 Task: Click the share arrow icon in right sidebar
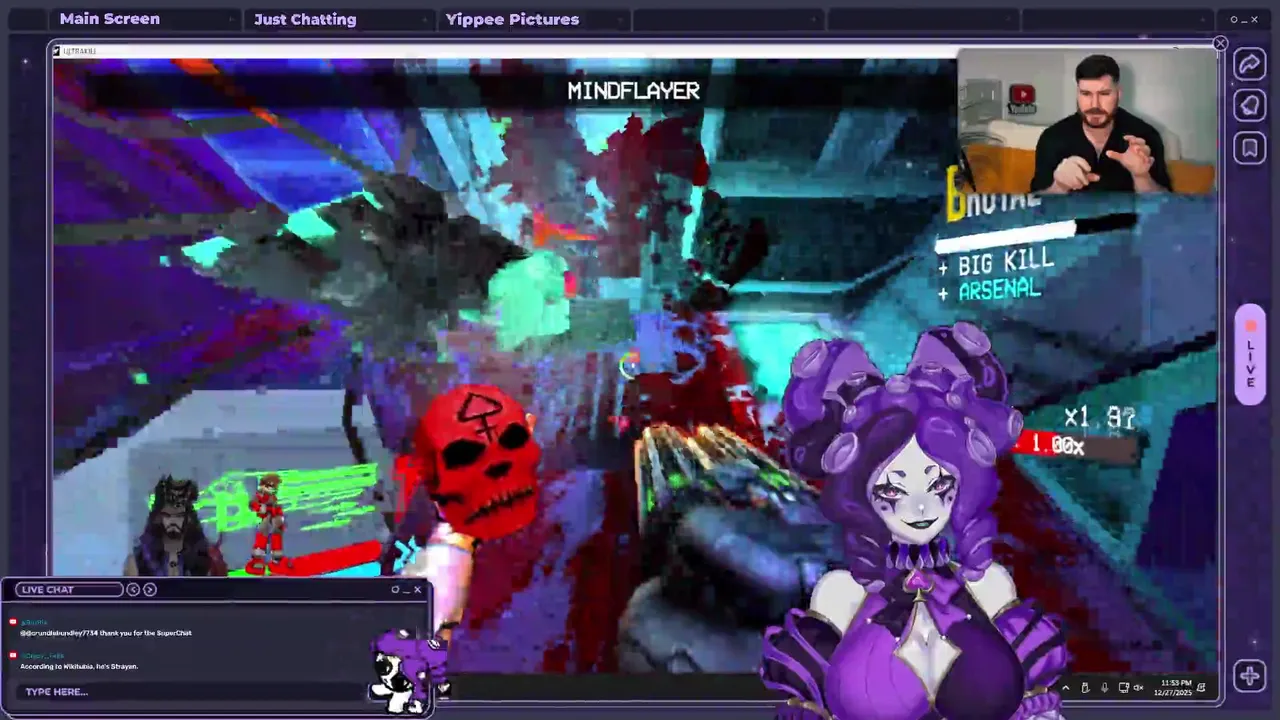(x=1249, y=64)
